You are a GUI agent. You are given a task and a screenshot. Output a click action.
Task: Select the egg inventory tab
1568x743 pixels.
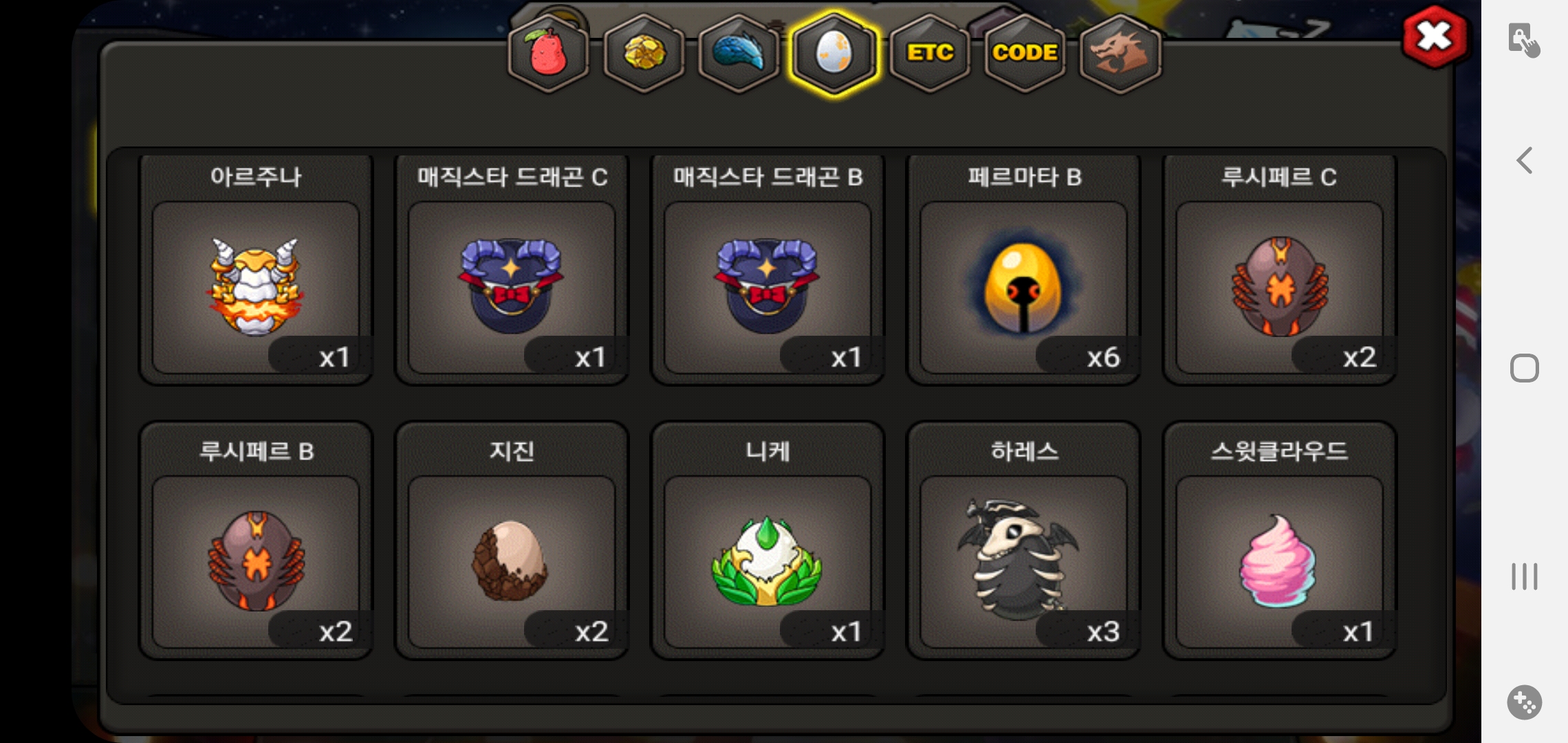tap(834, 54)
